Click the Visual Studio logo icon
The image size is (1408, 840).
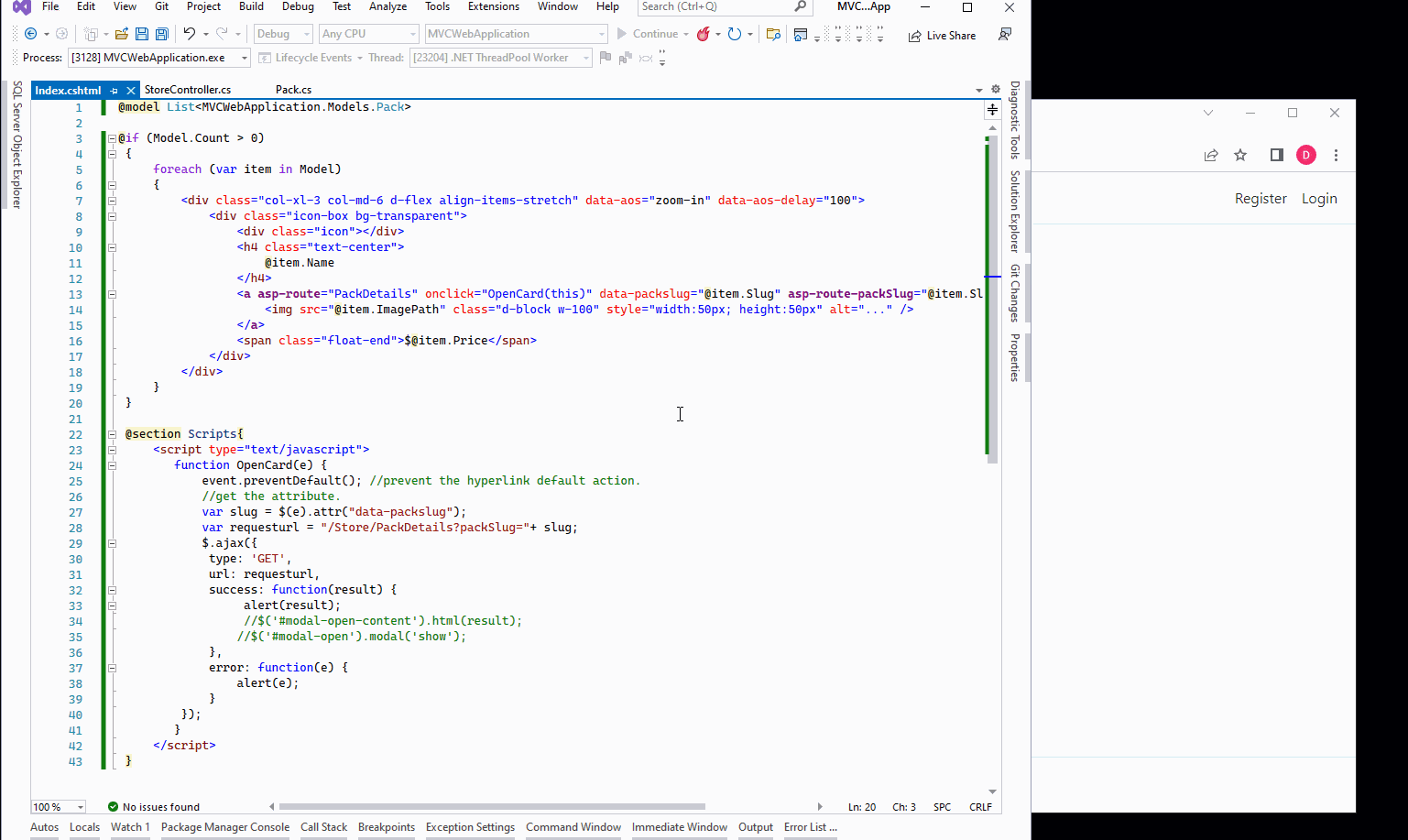coord(21,7)
